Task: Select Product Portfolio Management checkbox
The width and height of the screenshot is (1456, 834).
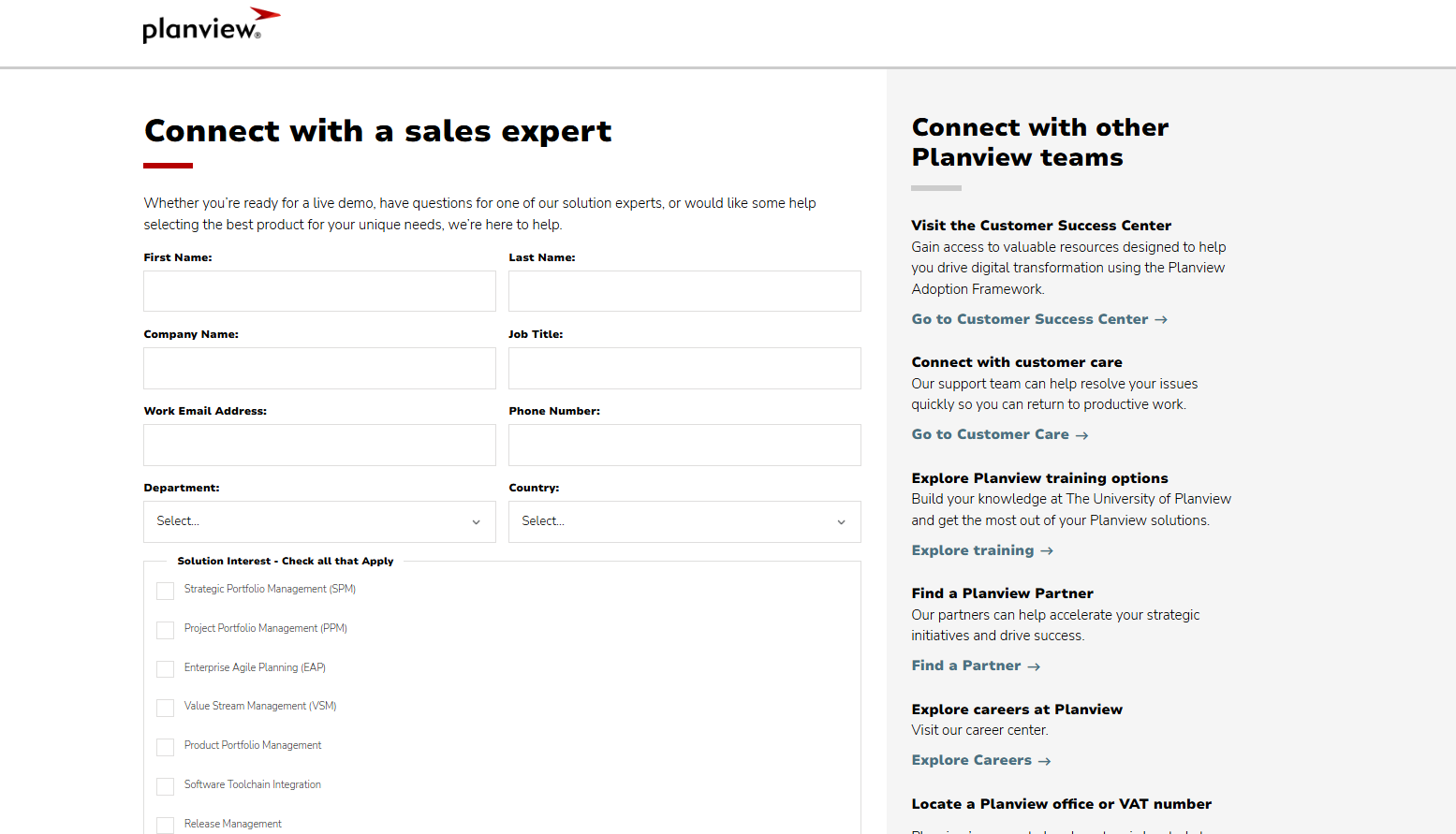Action: click(x=166, y=747)
